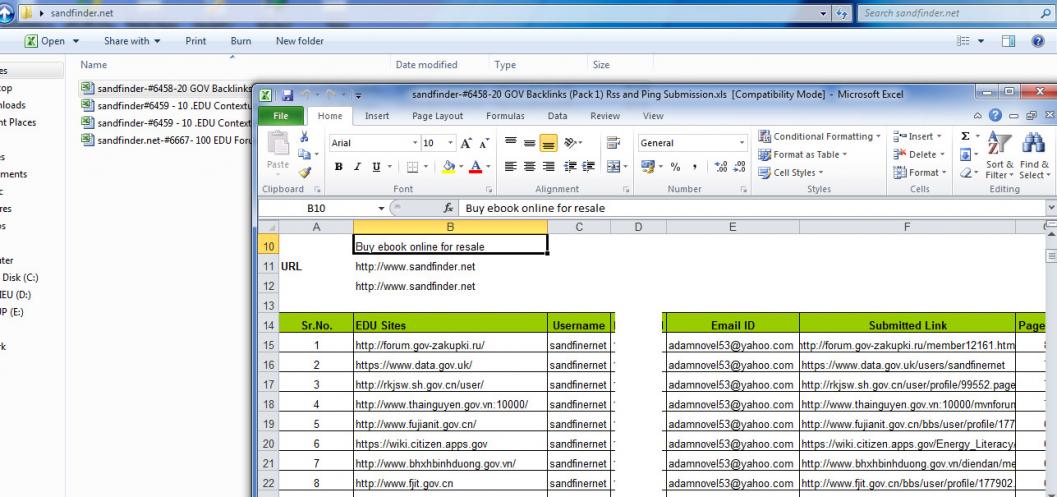Viewport: 1057px width, 497px height.
Task: Minimize the ribbon with caret icon
Action: 979,116
